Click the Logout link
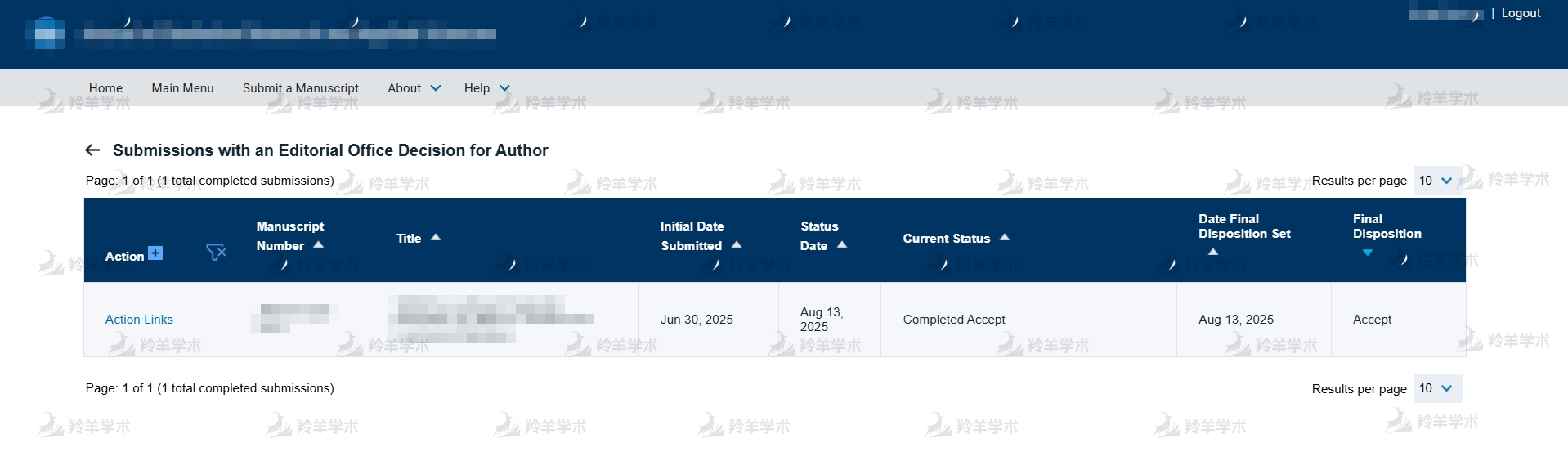The width and height of the screenshot is (1568, 461). 1521,13
